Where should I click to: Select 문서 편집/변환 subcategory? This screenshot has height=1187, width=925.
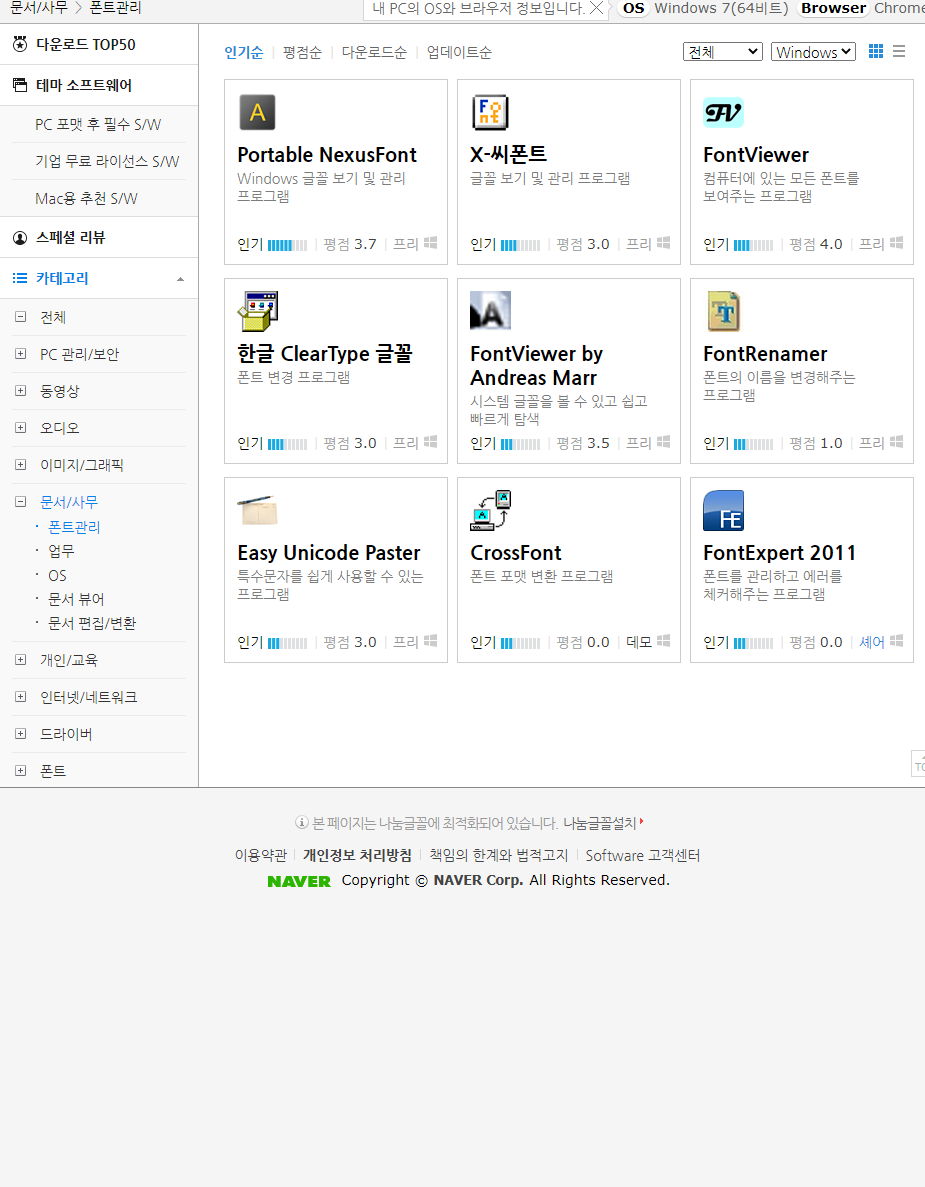(x=92, y=624)
